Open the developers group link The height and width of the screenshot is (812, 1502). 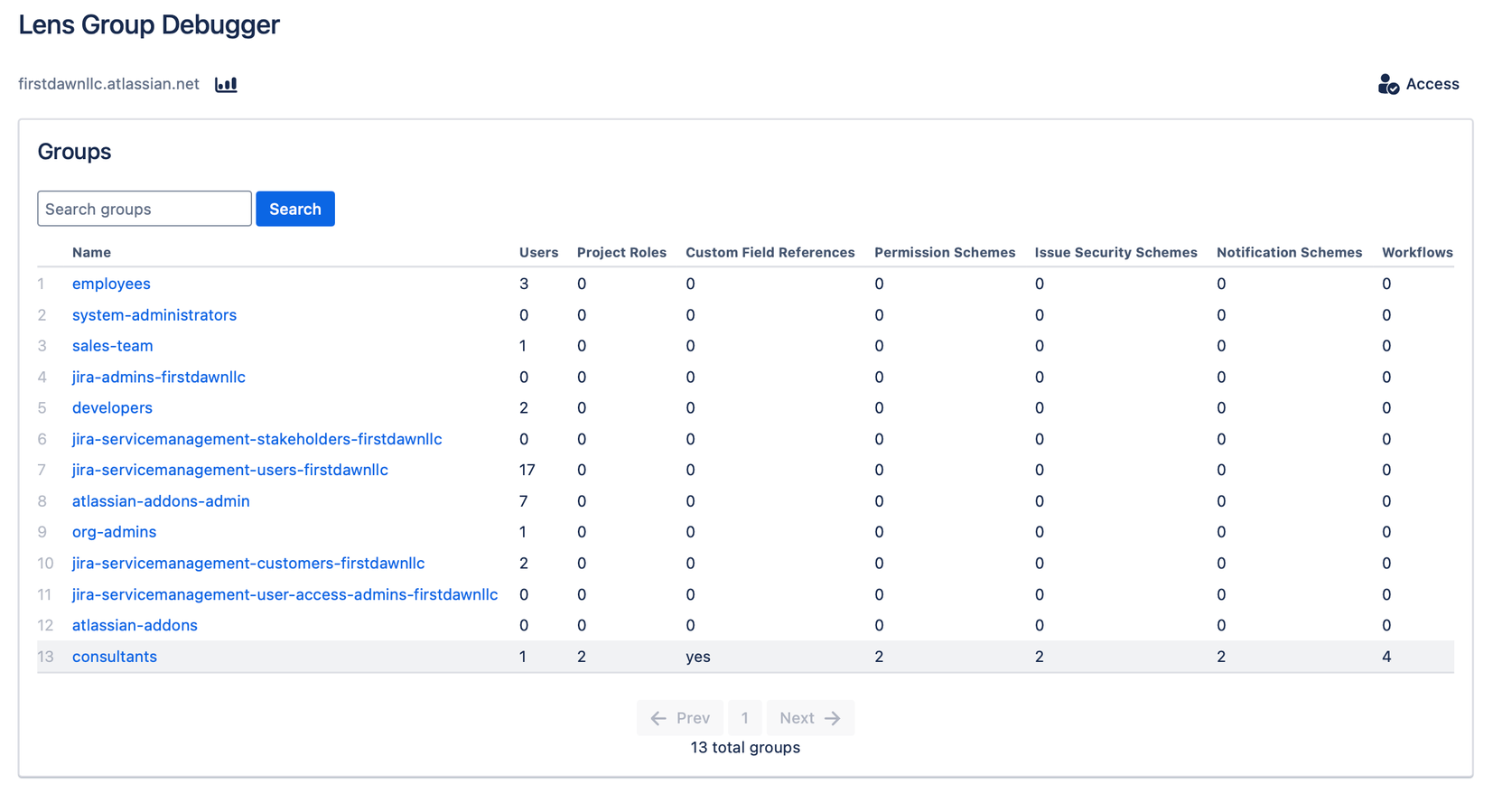[x=112, y=408]
